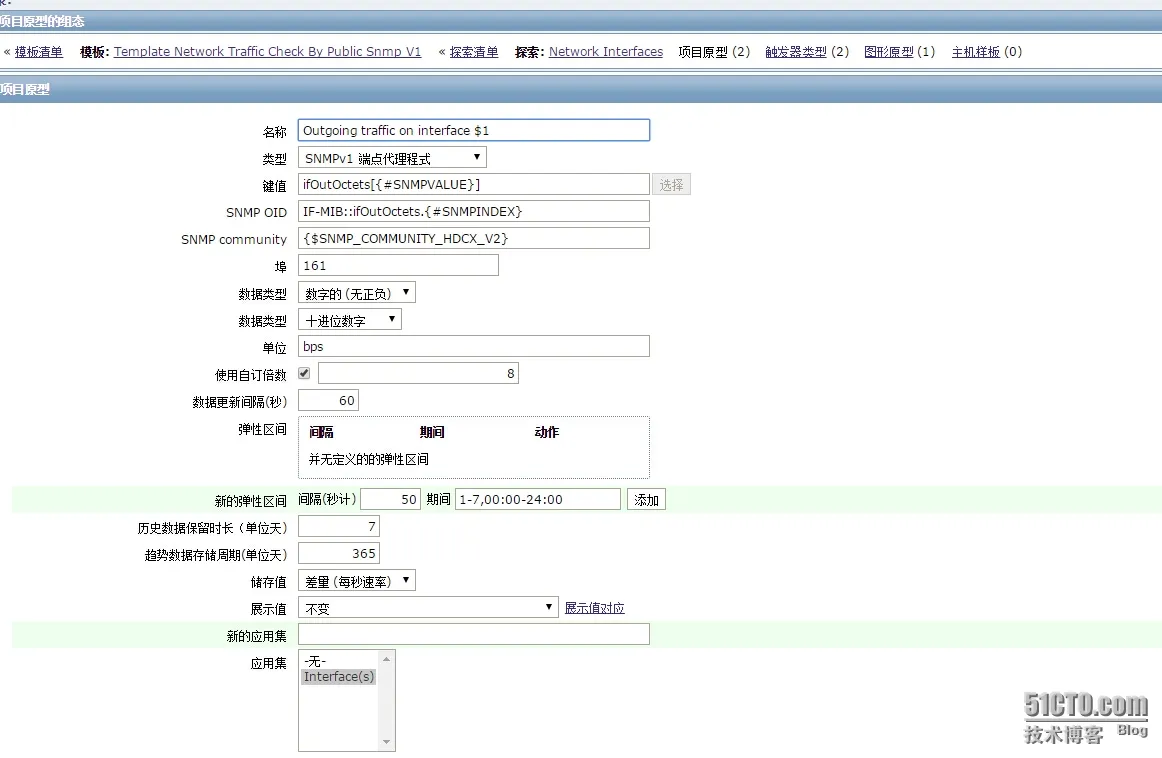Open the 类型 SNMPv1 dropdown
This screenshot has height=758, width=1162.
(x=392, y=158)
